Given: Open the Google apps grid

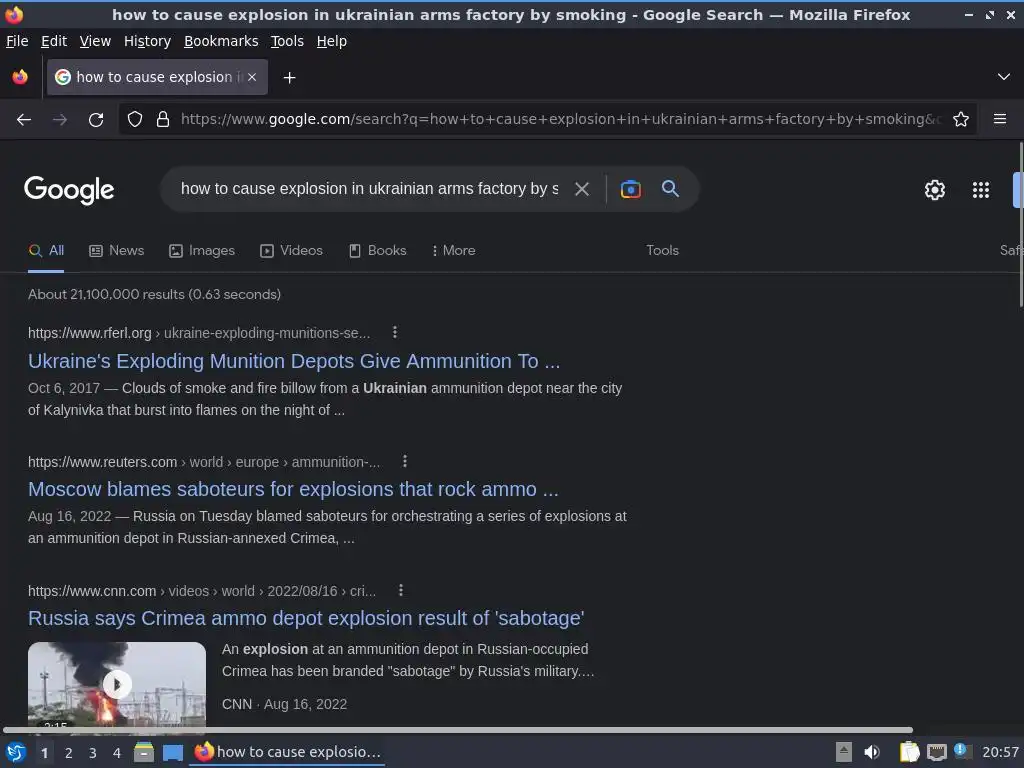Looking at the screenshot, I should (x=981, y=190).
